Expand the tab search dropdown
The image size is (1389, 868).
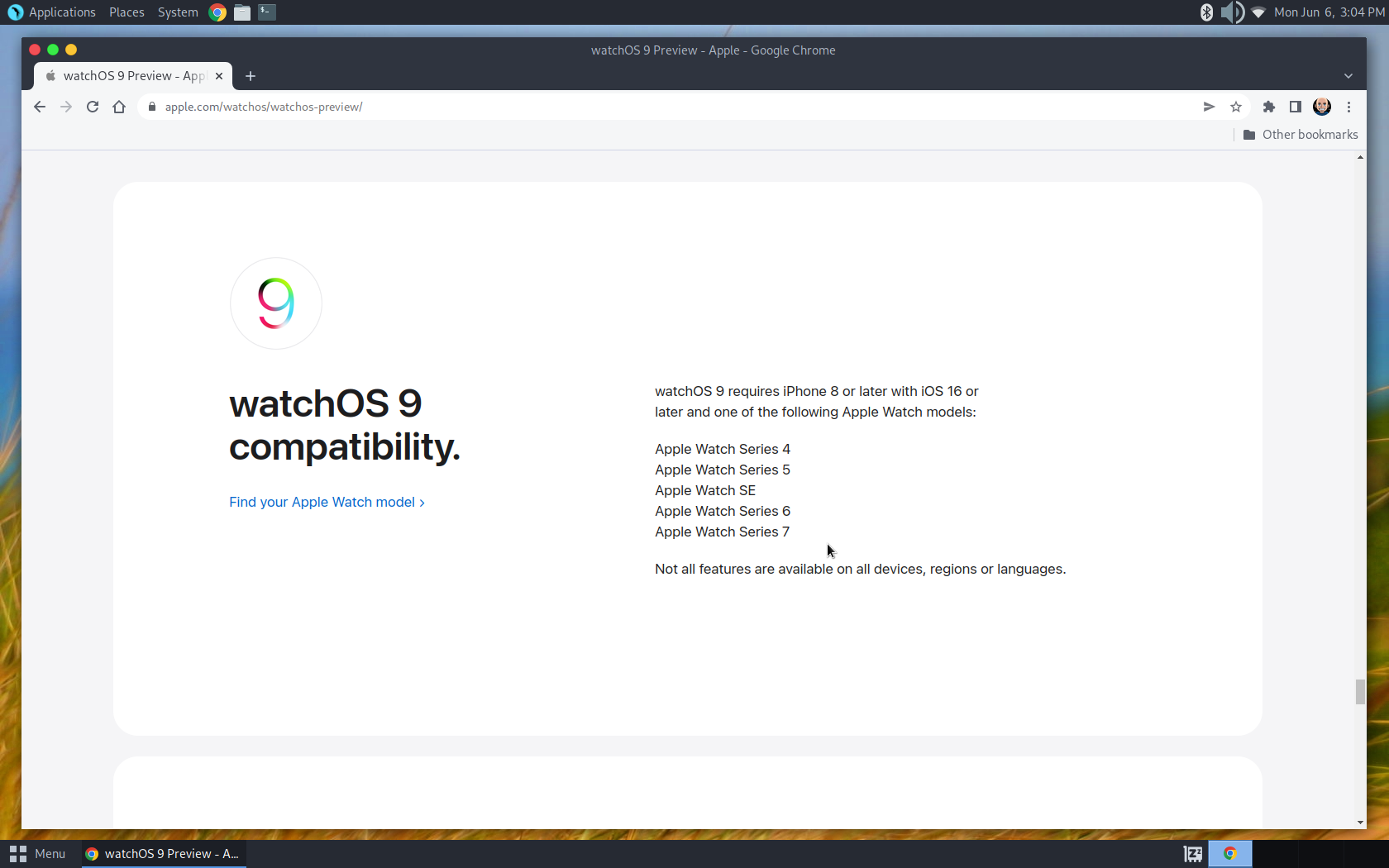coord(1348,76)
